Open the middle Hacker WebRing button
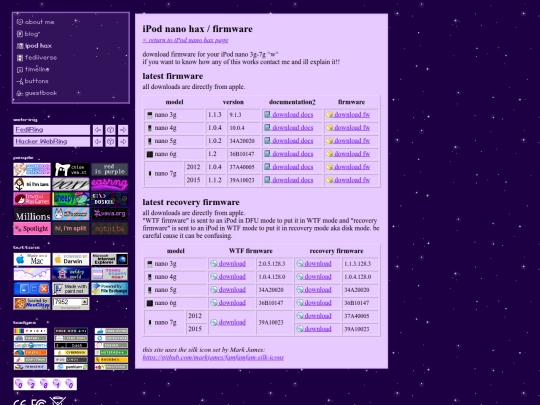This screenshot has width=540, height=405. pyautogui.click(x=110, y=142)
